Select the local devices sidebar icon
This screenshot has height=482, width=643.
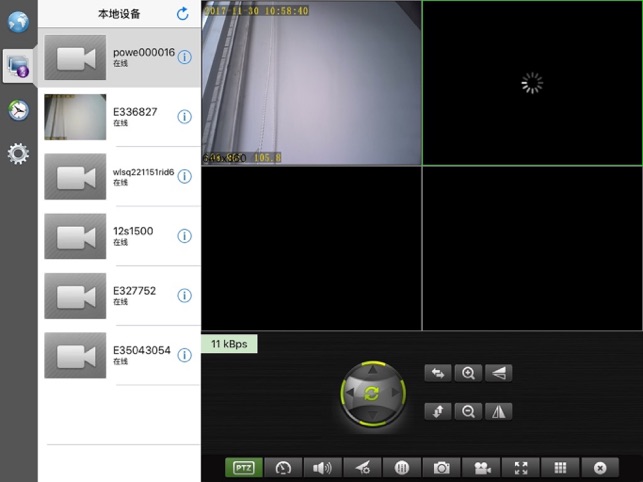(x=18, y=66)
